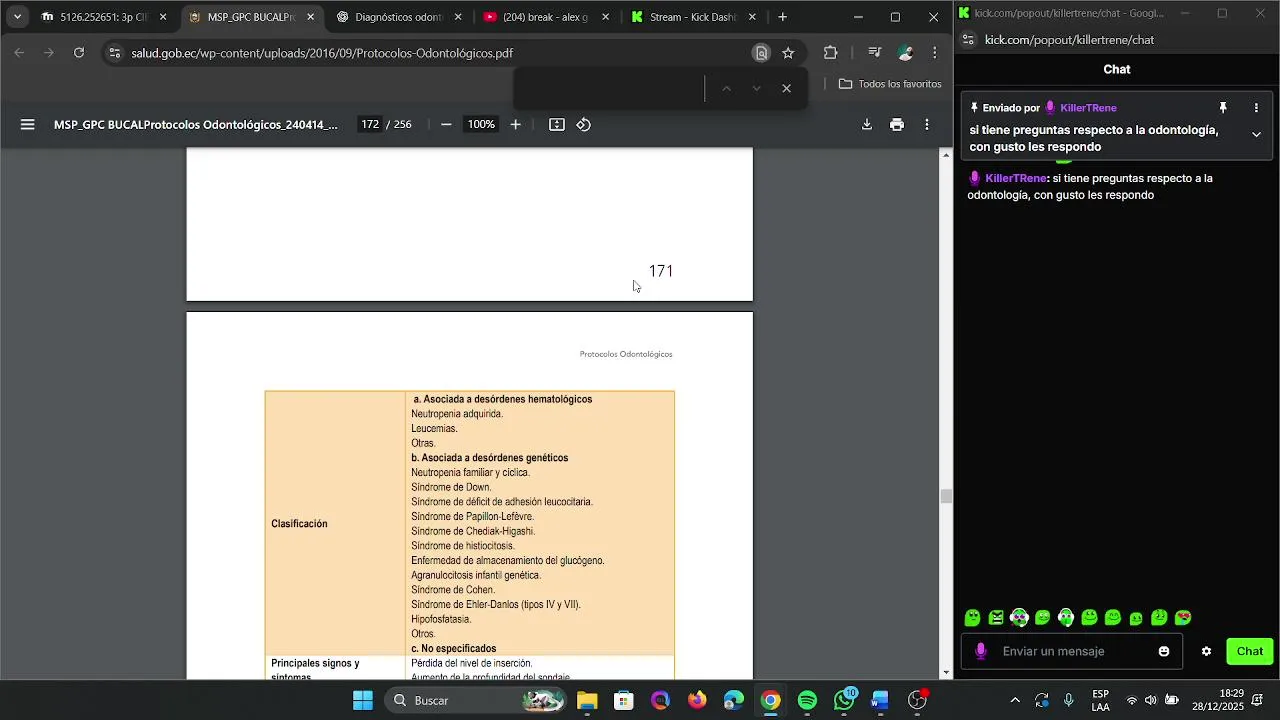
Task: Unpin the pinned chat message
Action: 1222,108
